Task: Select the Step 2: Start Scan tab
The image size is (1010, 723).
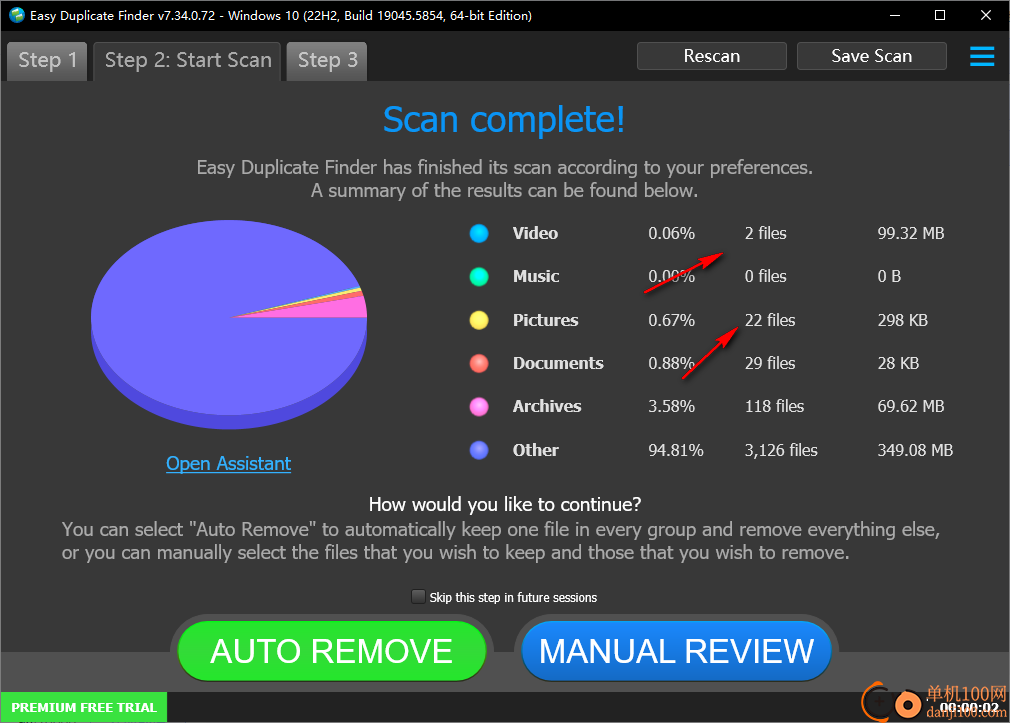Action: click(x=187, y=61)
